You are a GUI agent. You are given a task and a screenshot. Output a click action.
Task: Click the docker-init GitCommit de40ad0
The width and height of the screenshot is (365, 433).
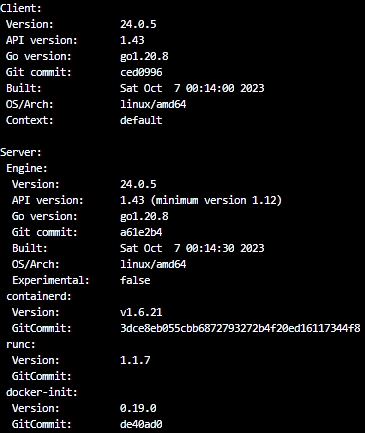pyautogui.click(x=141, y=424)
